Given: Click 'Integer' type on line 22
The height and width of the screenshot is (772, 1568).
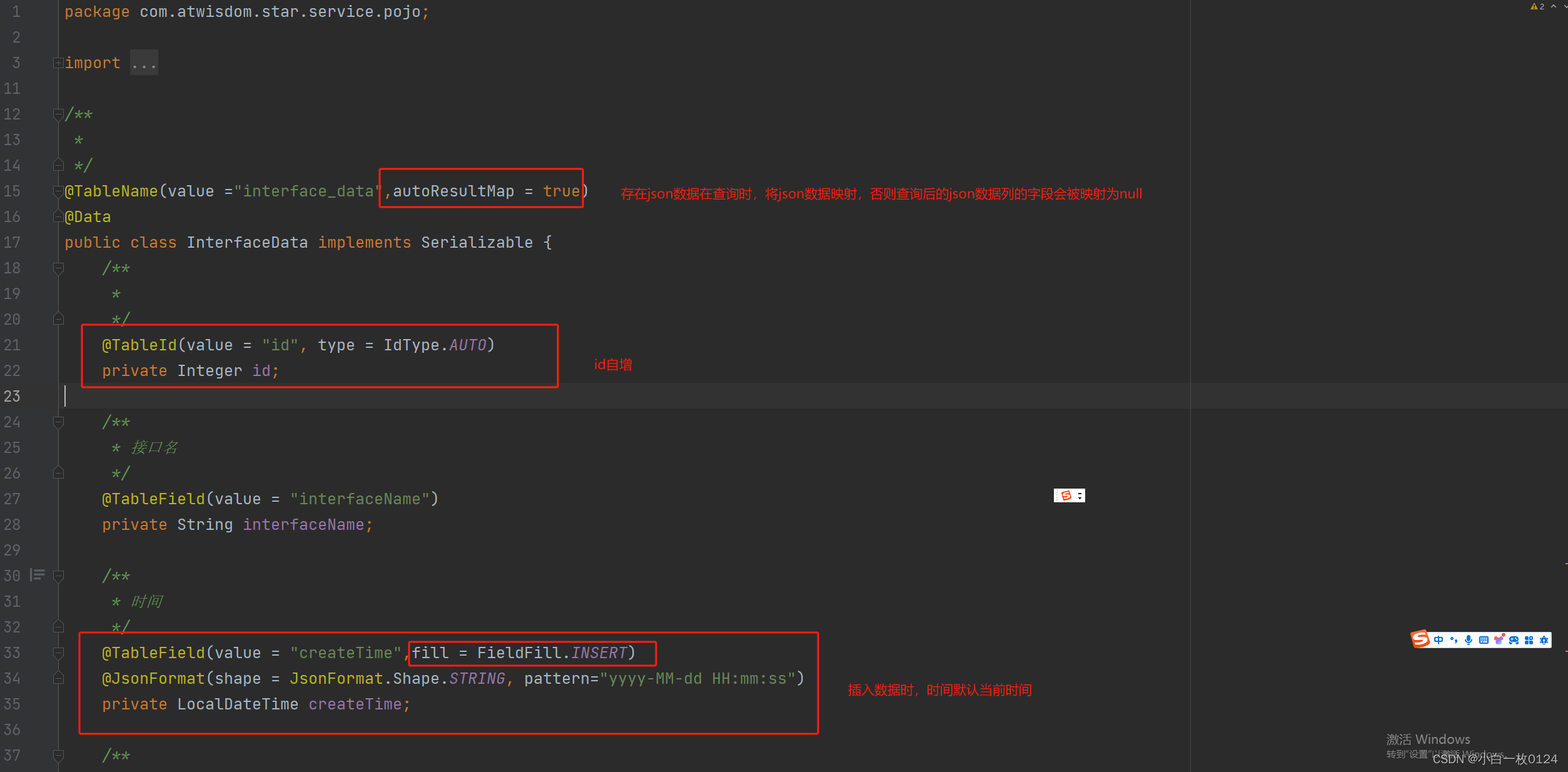Looking at the screenshot, I should pyautogui.click(x=210, y=371).
